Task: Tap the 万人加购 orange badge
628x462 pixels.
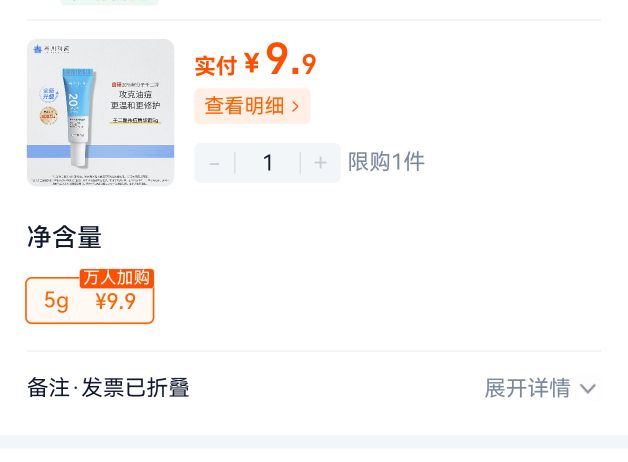Action: coord(117,278)
